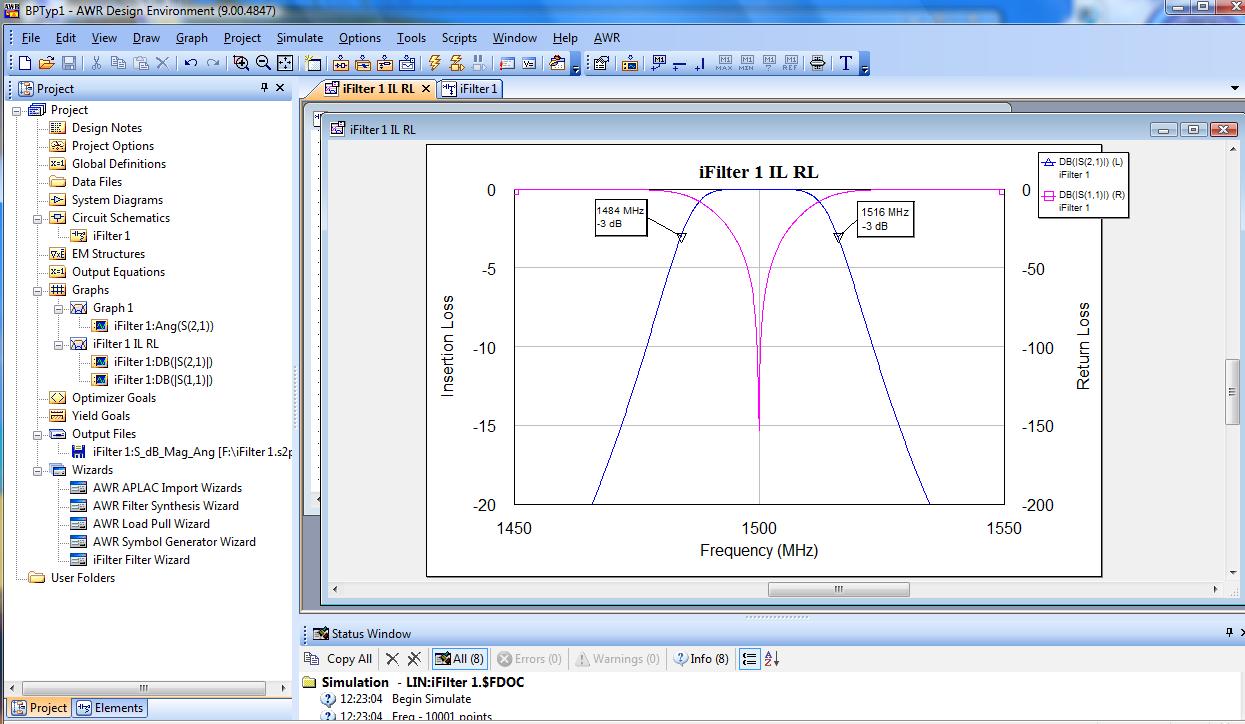Select Design Notes in project tree
Screen dimensions: 1245x724
point(107,128)
